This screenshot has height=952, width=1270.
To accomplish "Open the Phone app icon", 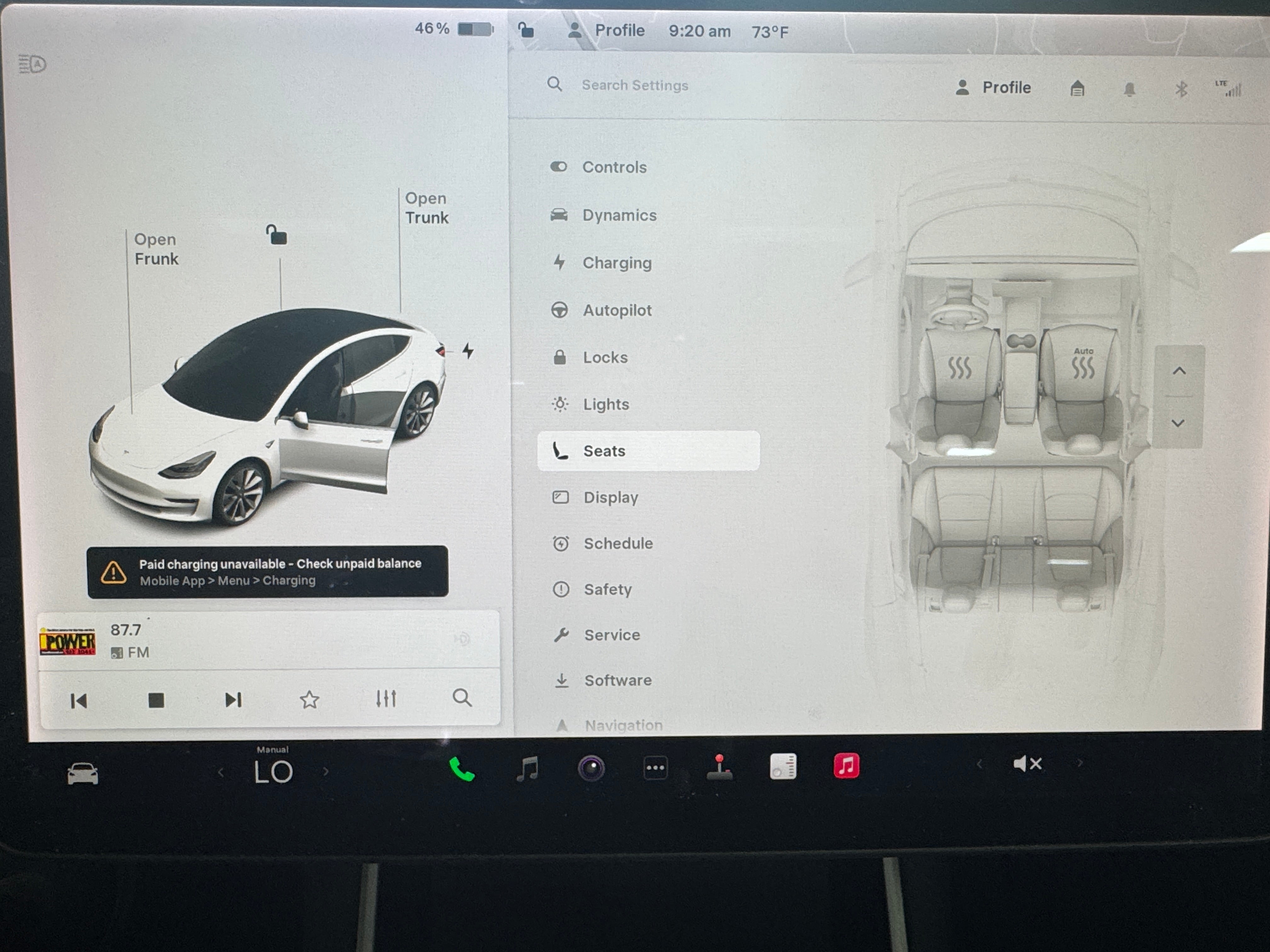I will [462, 769].
